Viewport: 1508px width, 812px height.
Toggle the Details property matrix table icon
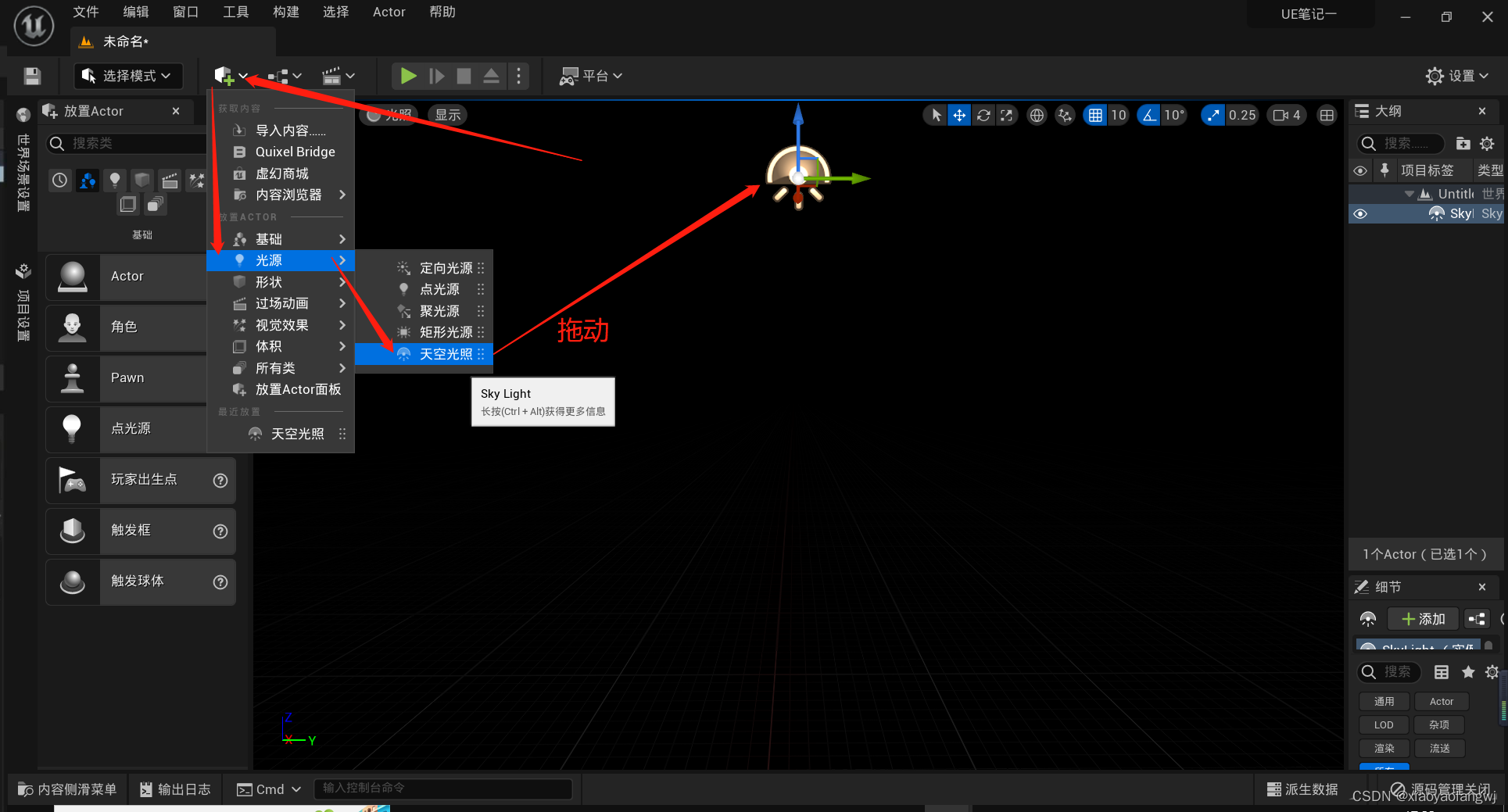pyautogui.click(x=1441, y=672)
